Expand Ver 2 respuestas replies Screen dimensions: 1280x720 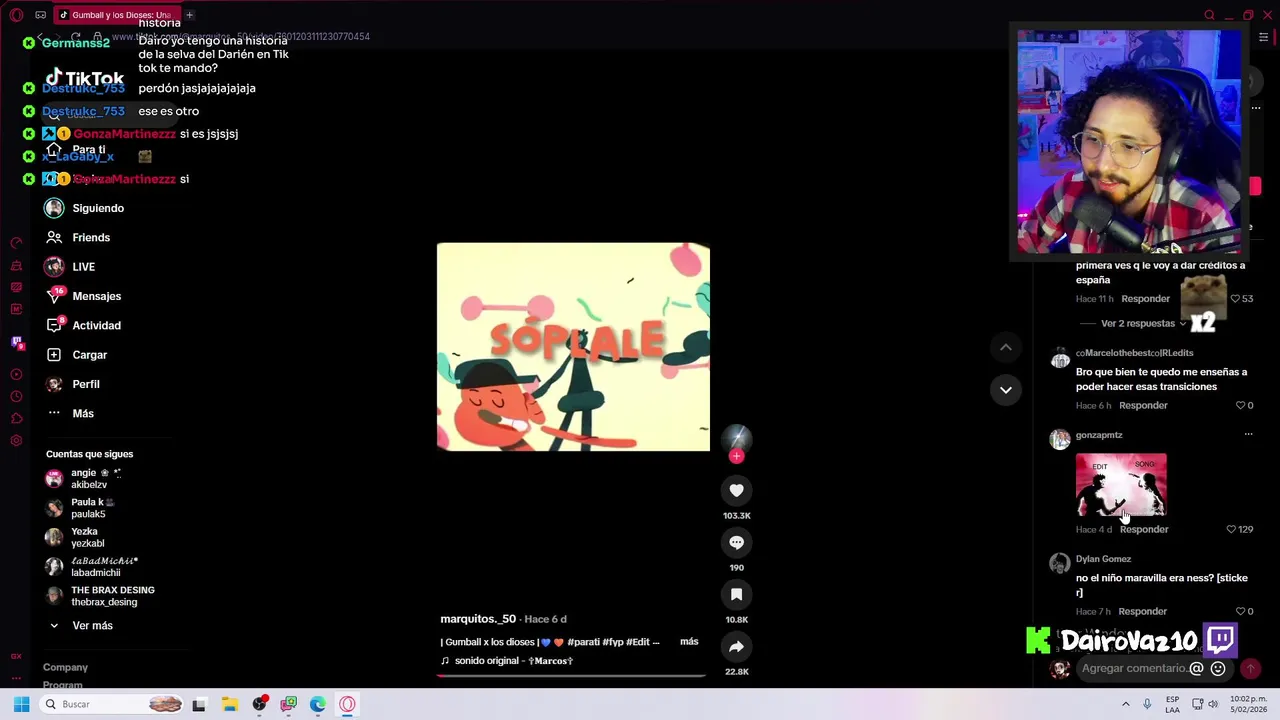1143,324
